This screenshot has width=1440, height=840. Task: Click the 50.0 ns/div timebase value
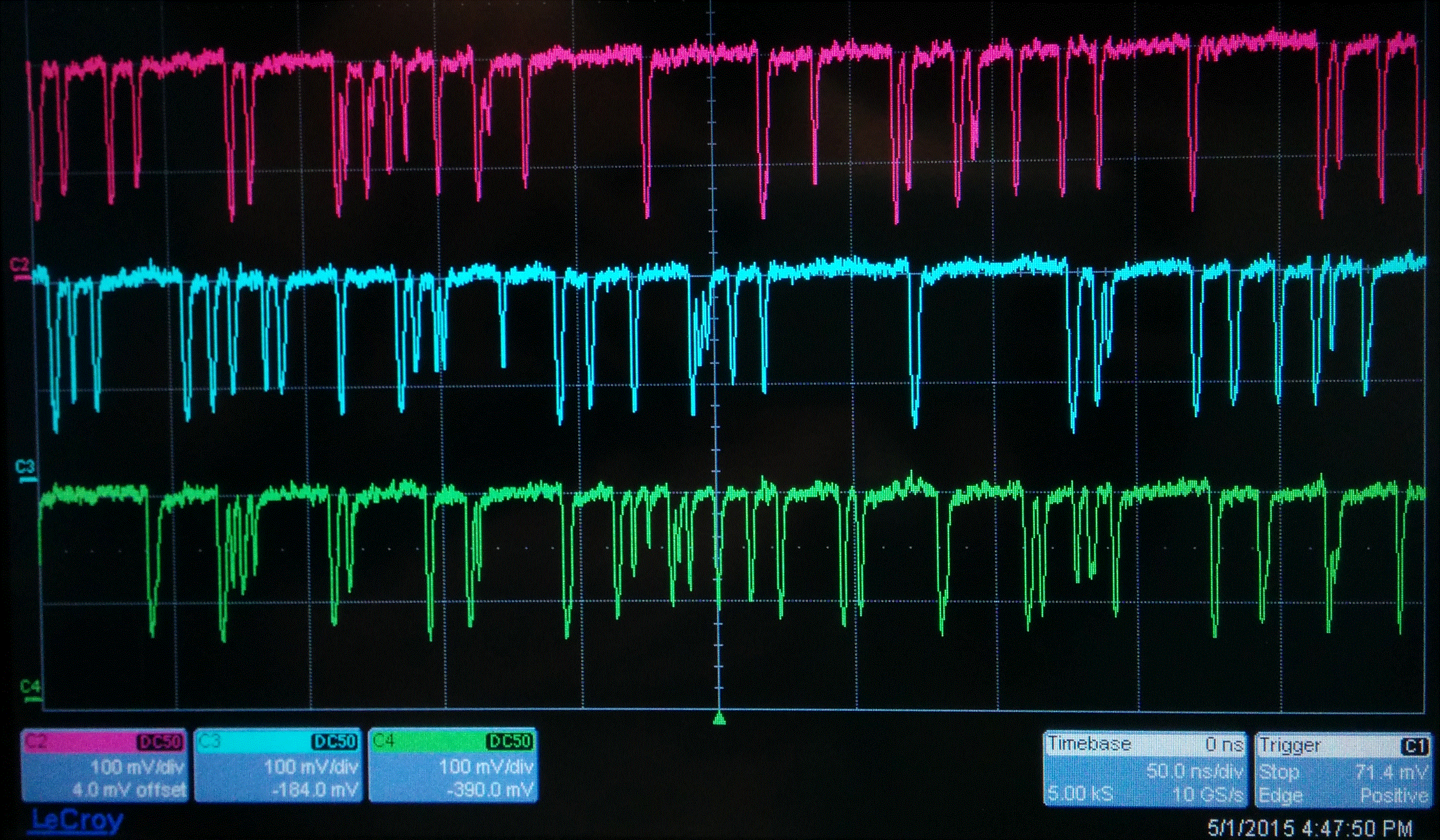pos(1194,772)
